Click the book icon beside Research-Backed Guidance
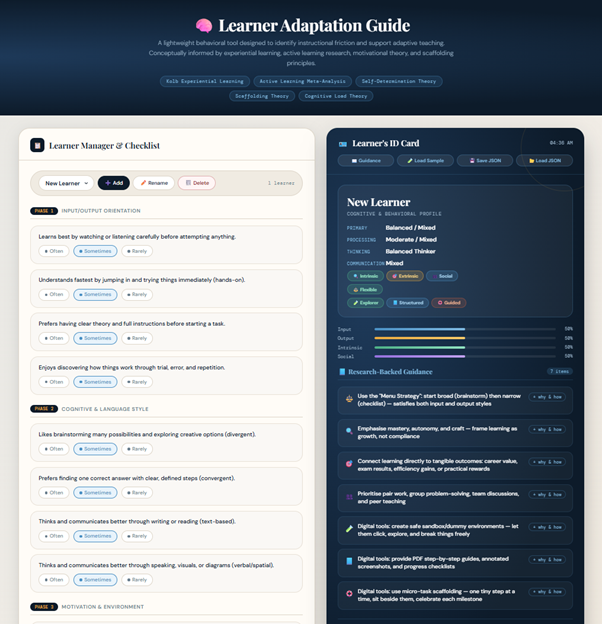Viewport: 602px width, 624px height. point(342,372)
